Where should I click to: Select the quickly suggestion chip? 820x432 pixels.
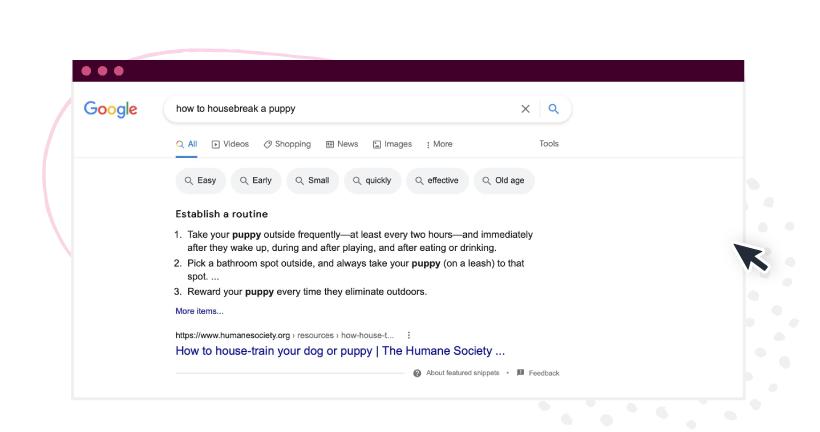click(x=372, y=180)
